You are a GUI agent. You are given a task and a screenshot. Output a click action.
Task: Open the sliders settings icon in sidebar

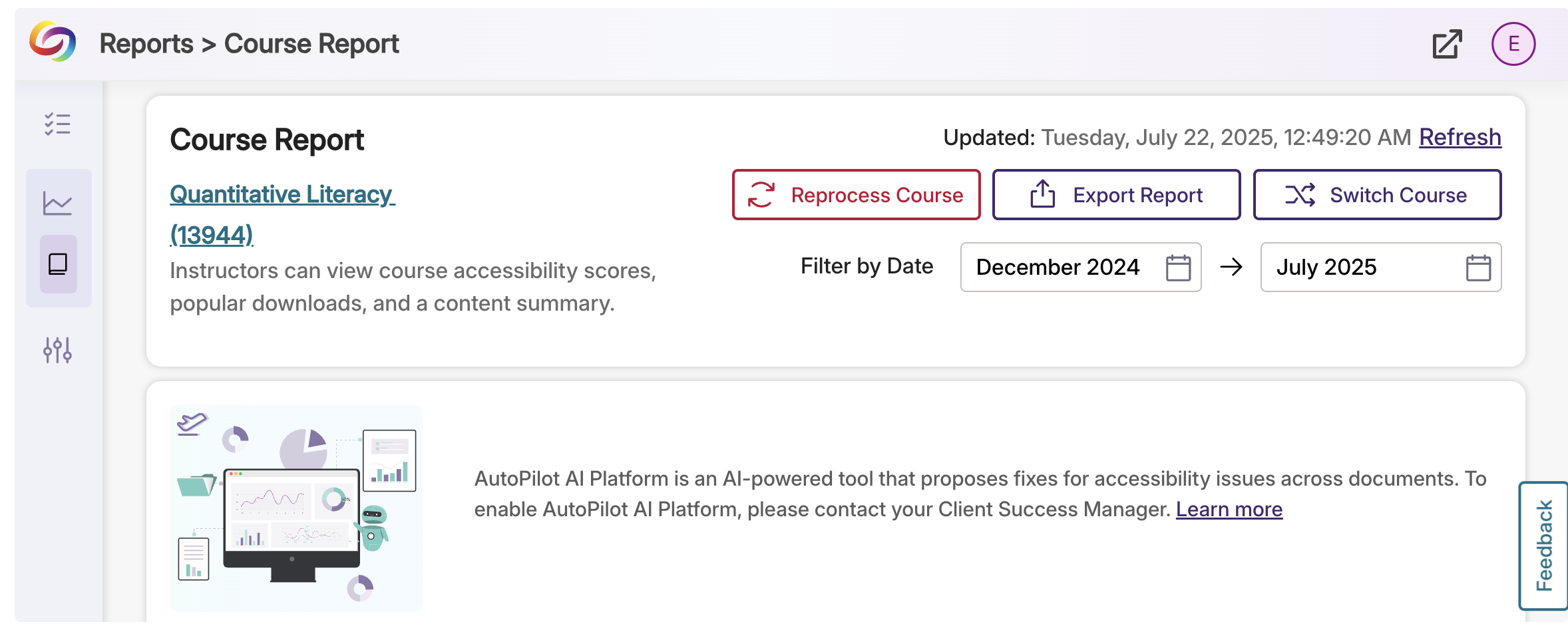(58, 350)
